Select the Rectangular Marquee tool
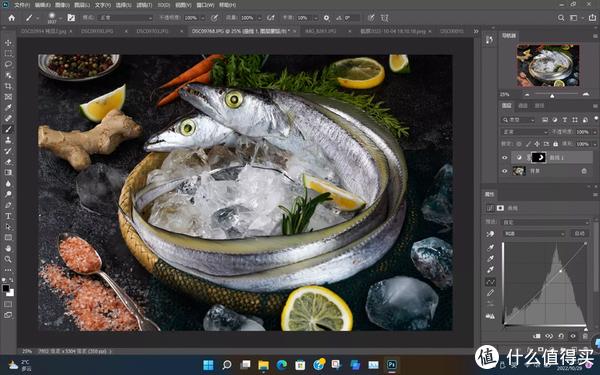 8,54
